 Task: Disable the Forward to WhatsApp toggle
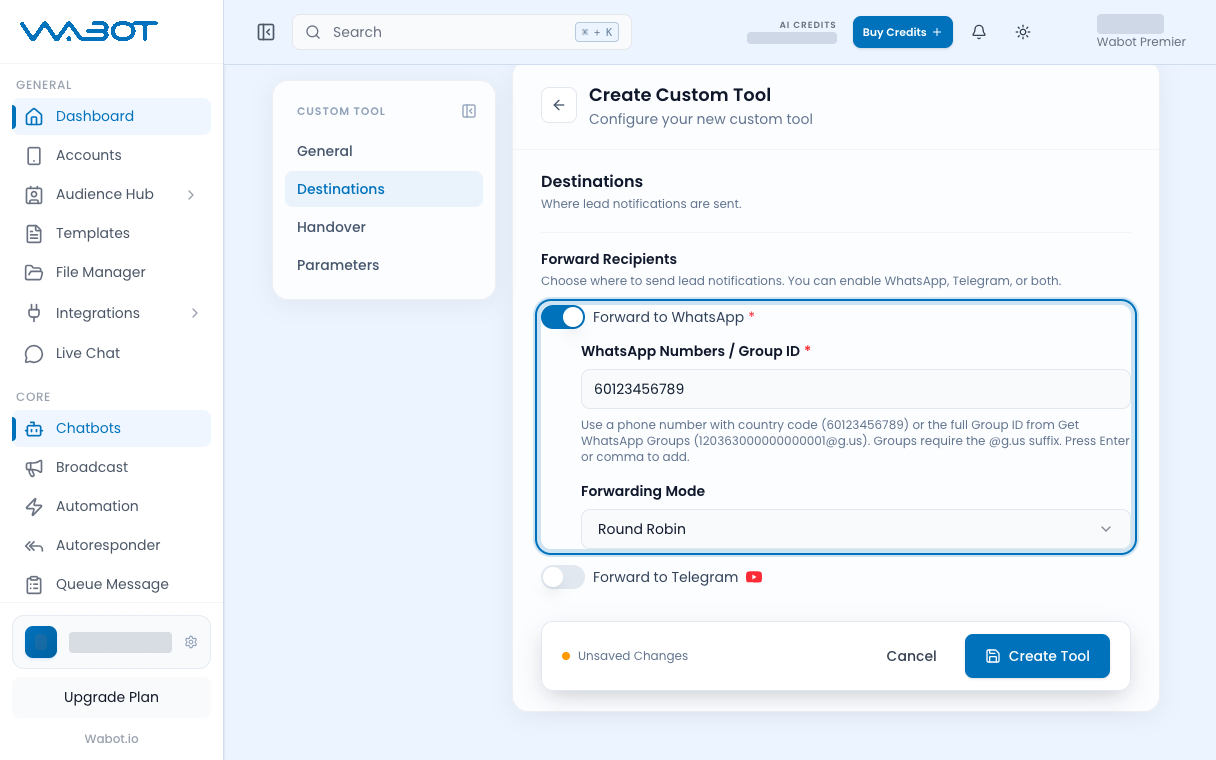coord(563,317)
